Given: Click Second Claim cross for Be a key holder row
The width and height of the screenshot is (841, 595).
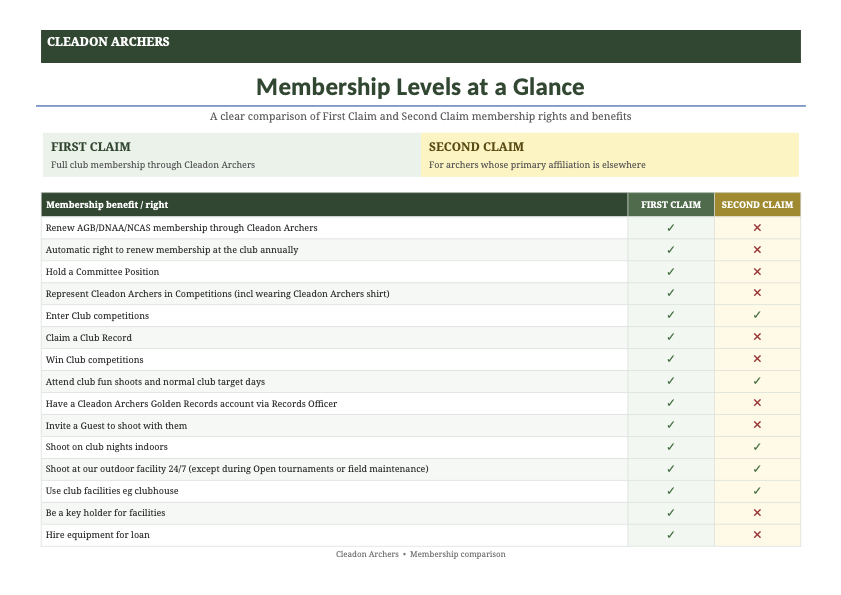Looking at the screenshot, I should [757, 513].
